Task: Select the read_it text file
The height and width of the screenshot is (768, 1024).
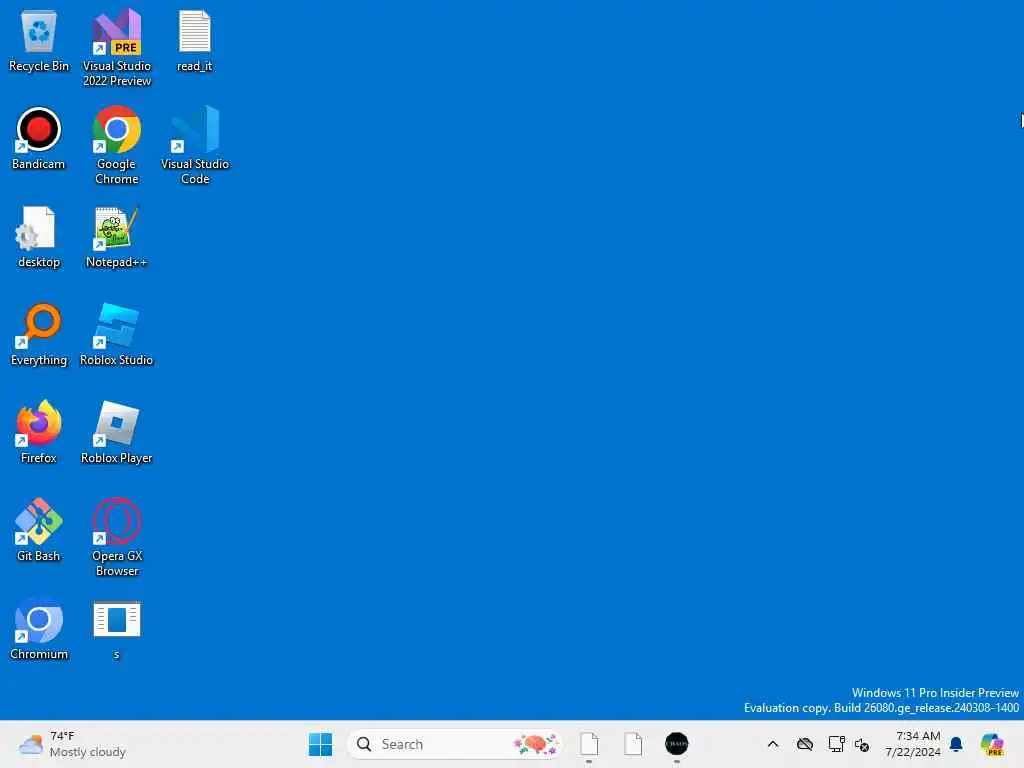Action: pyautogui.click(x=195, y=41)
